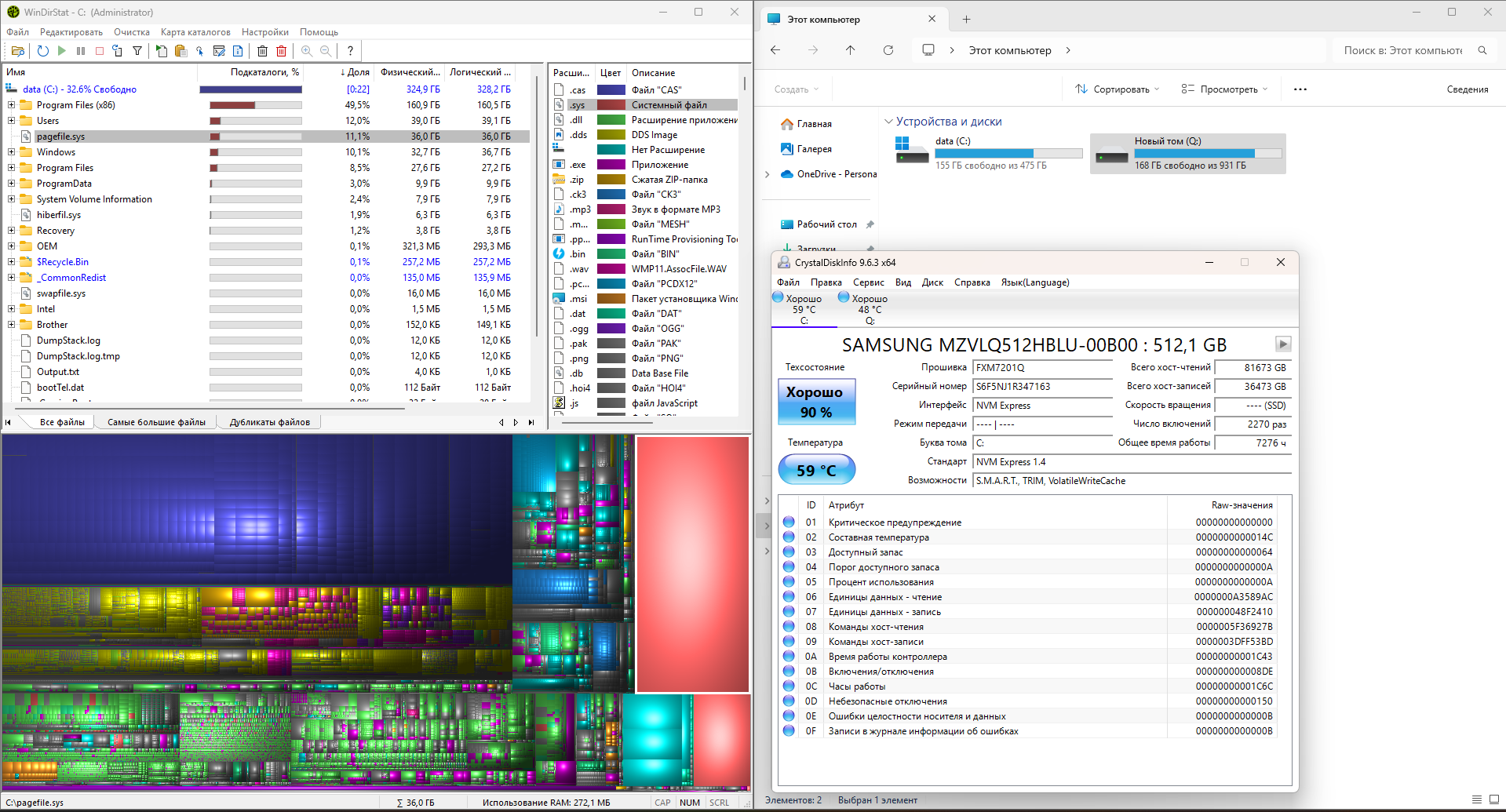Screen dimensions: 1506x812
Task: Expand the Program Files (x86) folder
Action: coord(11,104)
